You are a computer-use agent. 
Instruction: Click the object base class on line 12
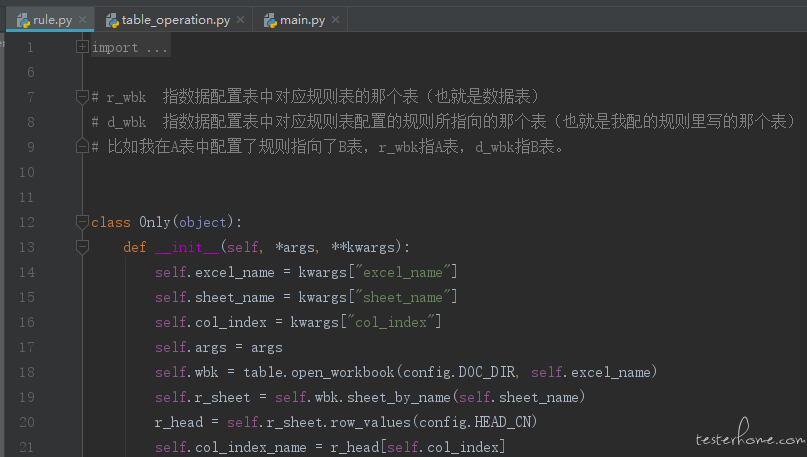[203, 222]
